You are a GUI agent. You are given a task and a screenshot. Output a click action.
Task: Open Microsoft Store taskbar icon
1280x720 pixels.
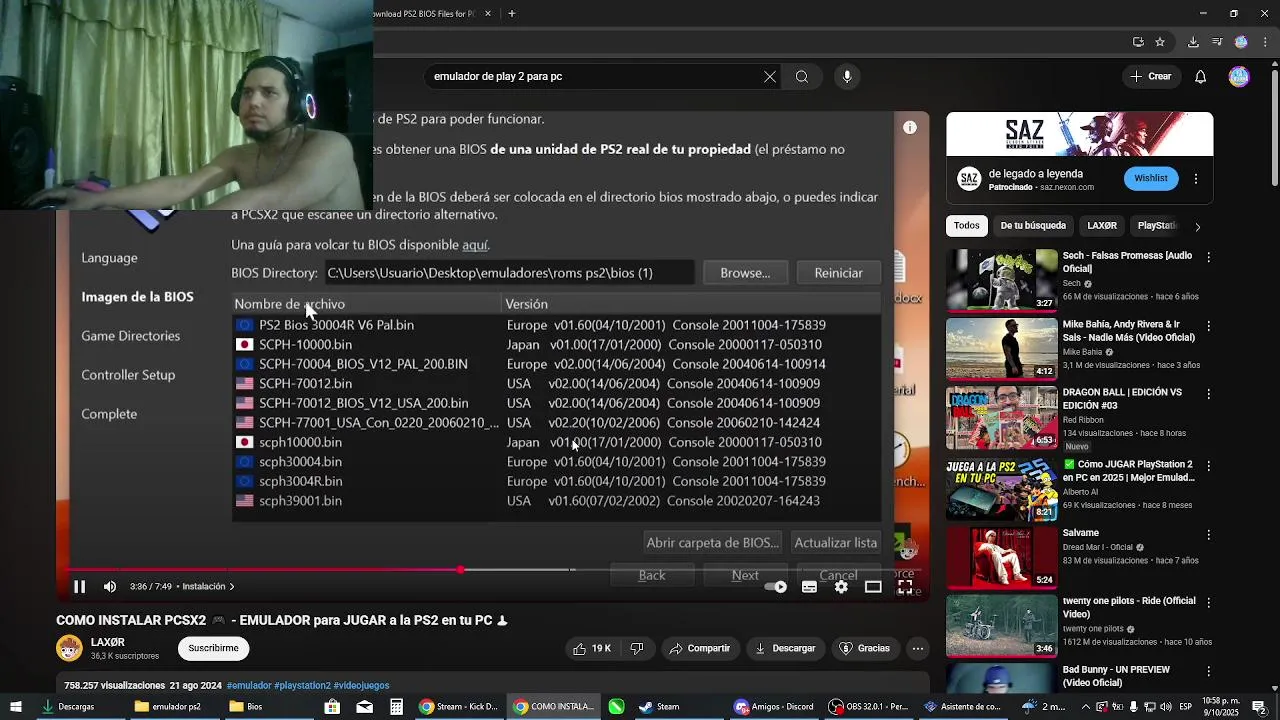point(332,707)
